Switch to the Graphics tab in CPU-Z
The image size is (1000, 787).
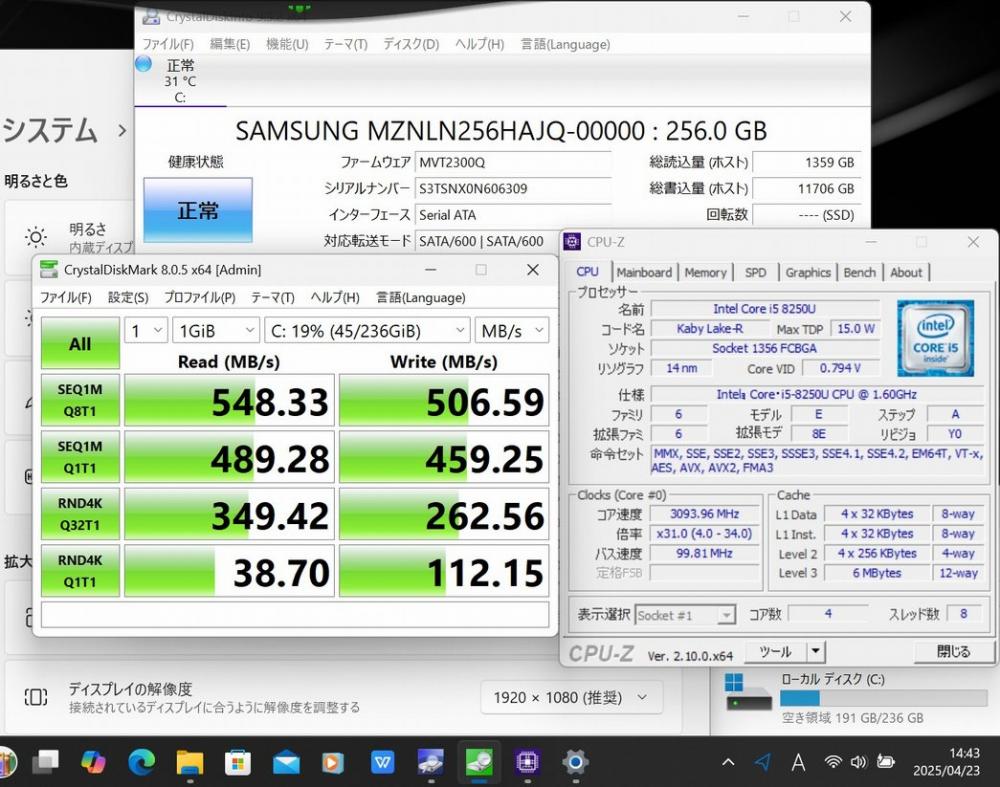point(808,272)
